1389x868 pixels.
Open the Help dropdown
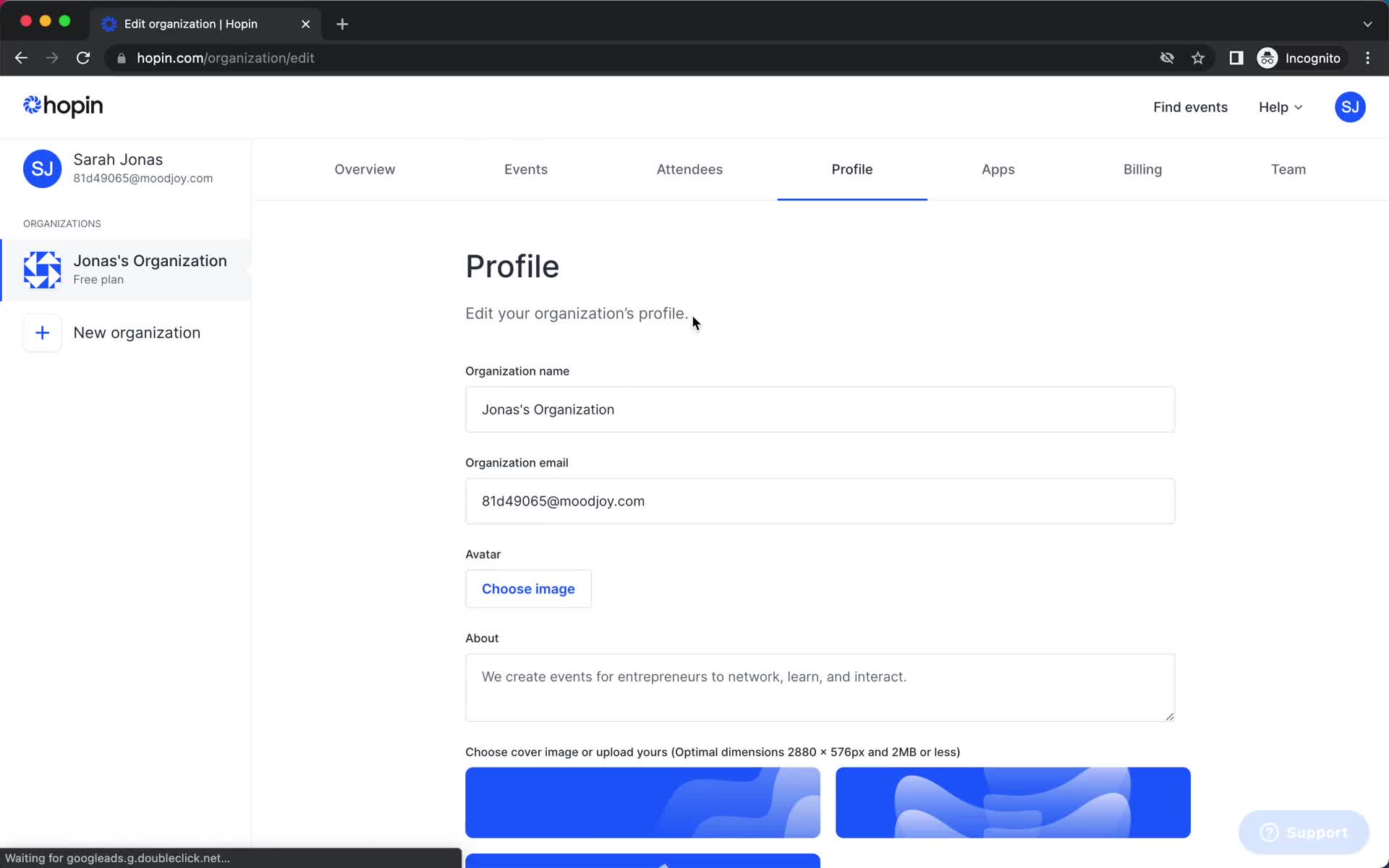(1280, 107)
